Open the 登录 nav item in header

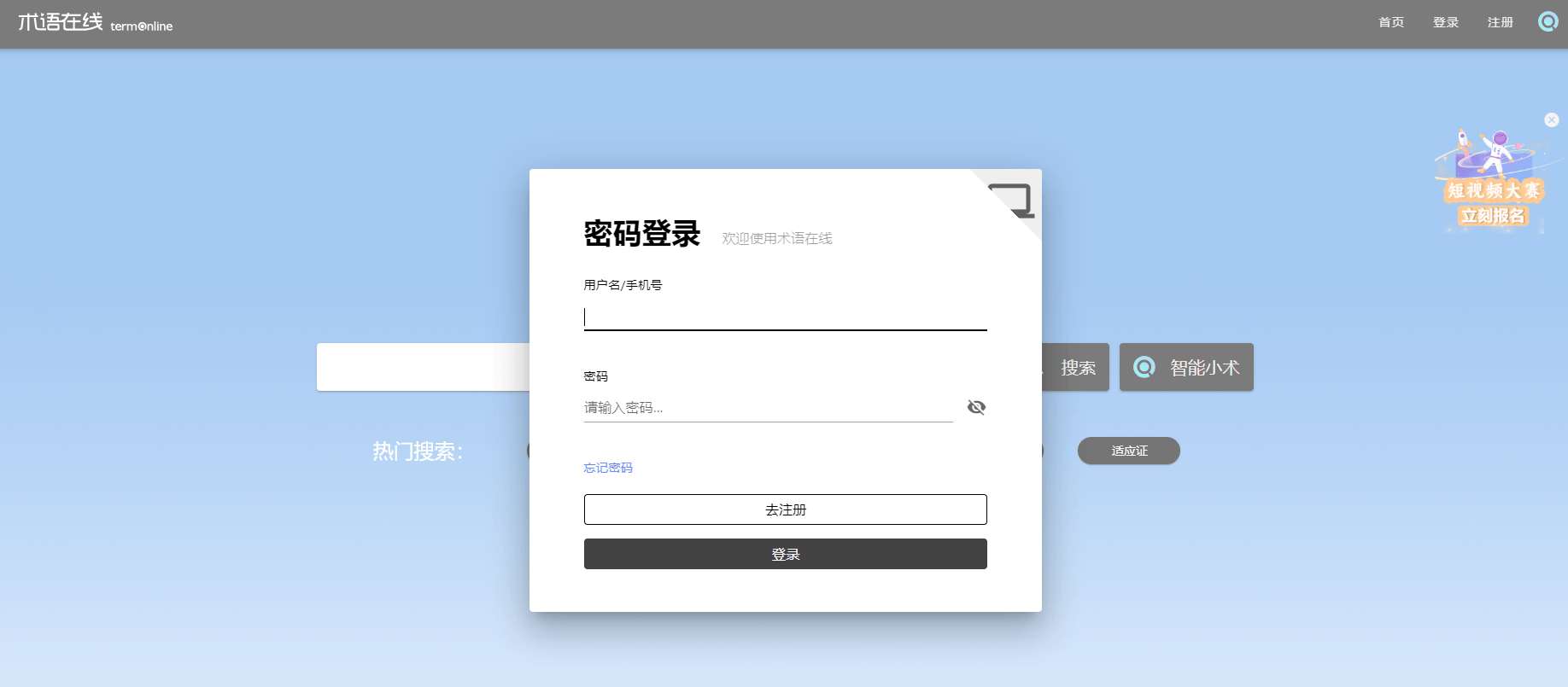[1446, 22]
